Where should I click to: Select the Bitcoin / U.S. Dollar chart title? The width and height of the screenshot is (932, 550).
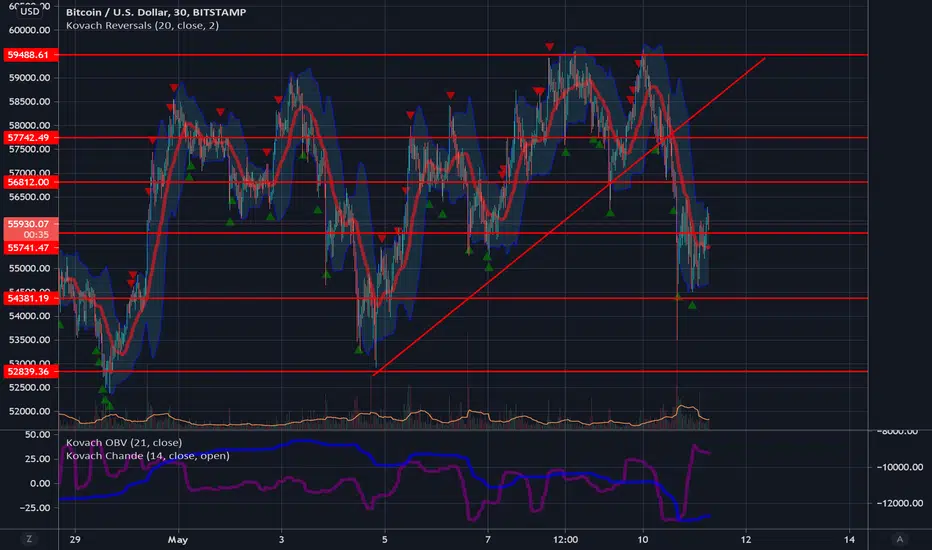[x=156, y=12]
